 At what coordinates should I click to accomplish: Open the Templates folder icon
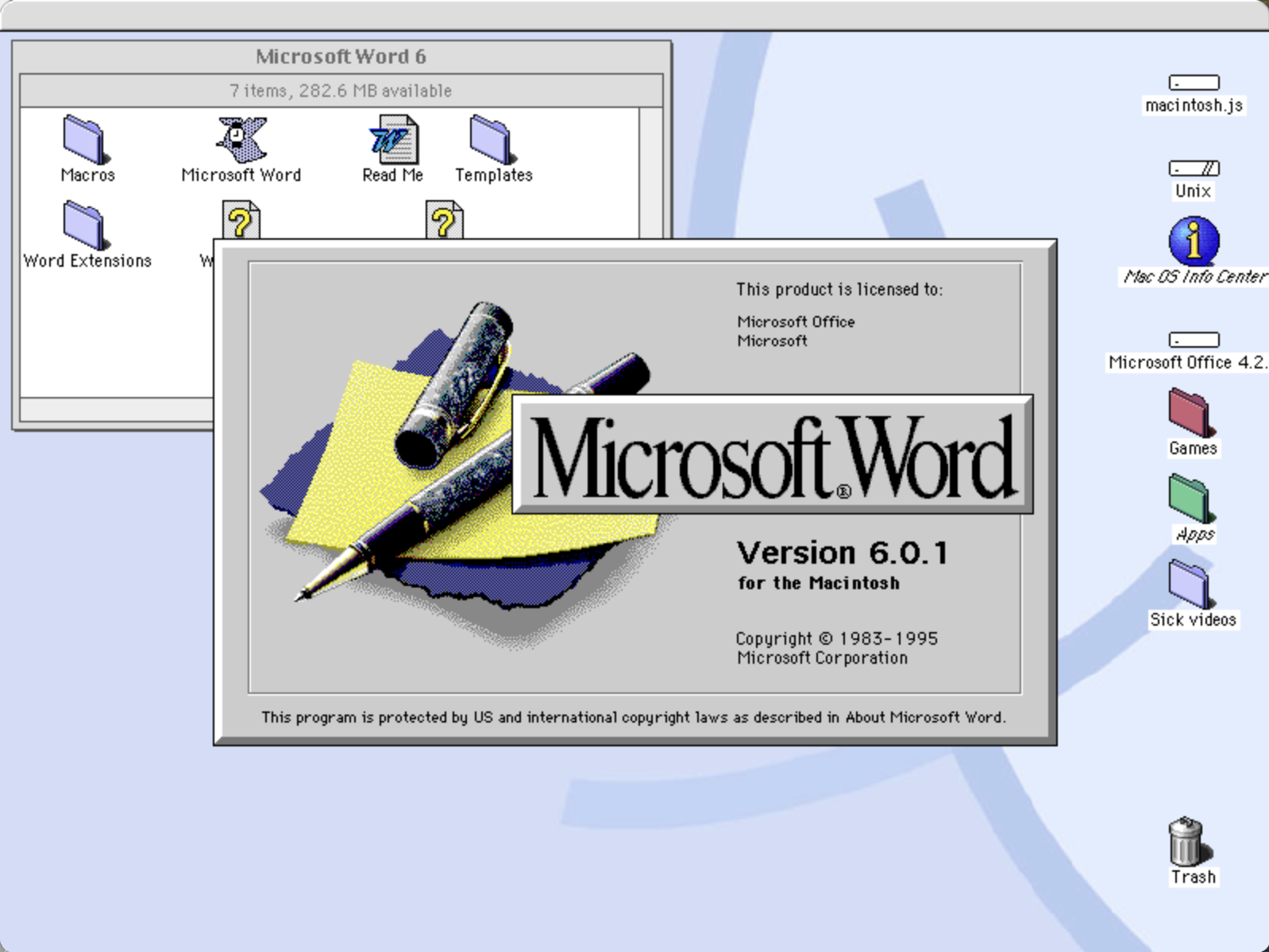[x=492, y=139]
